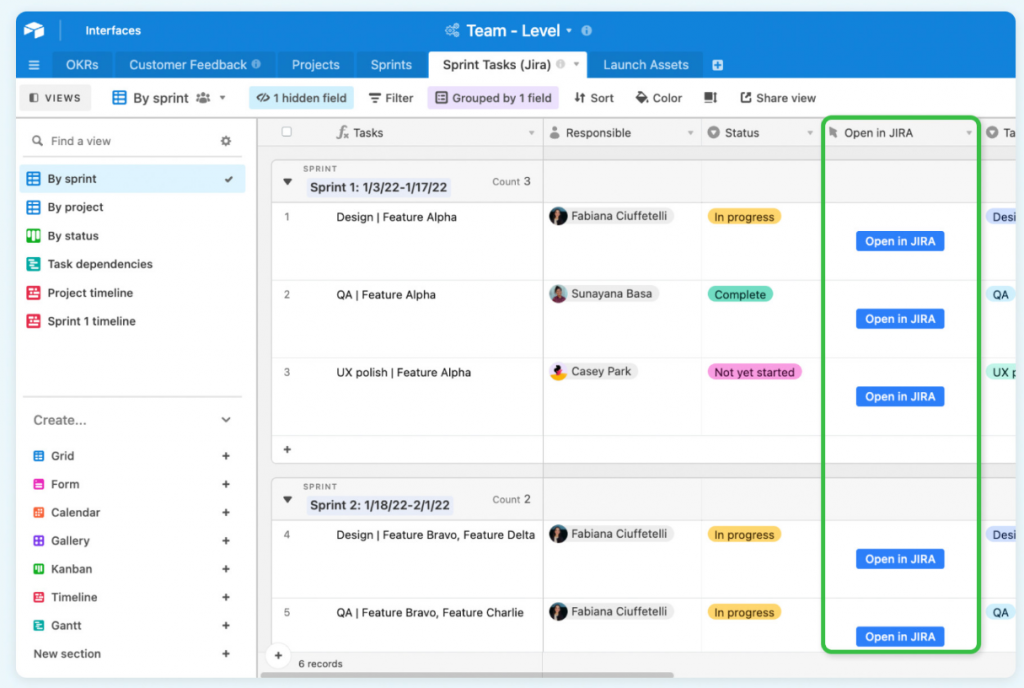This screenshot has height=688, width=1024.
Task: Open the 1 hidden field option
Action: click(x=301, y=98)
